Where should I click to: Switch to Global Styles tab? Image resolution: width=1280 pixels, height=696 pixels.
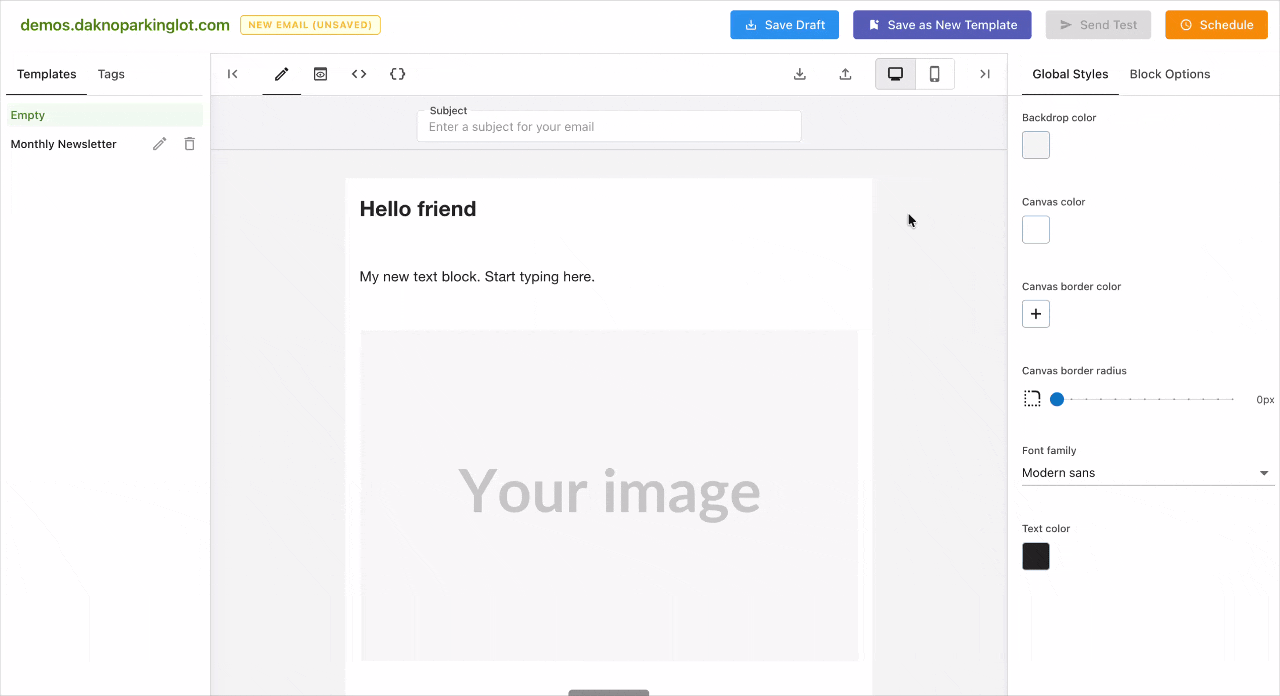click(1070, 74)
